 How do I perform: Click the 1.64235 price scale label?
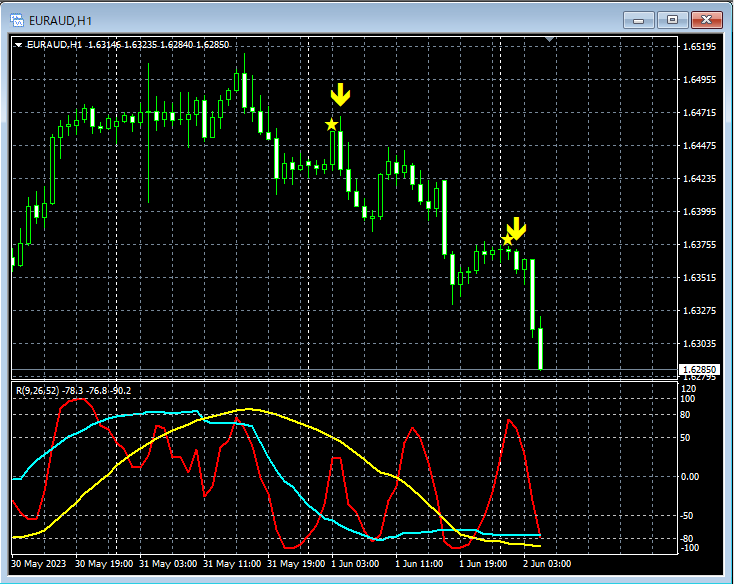pos(700,179)
